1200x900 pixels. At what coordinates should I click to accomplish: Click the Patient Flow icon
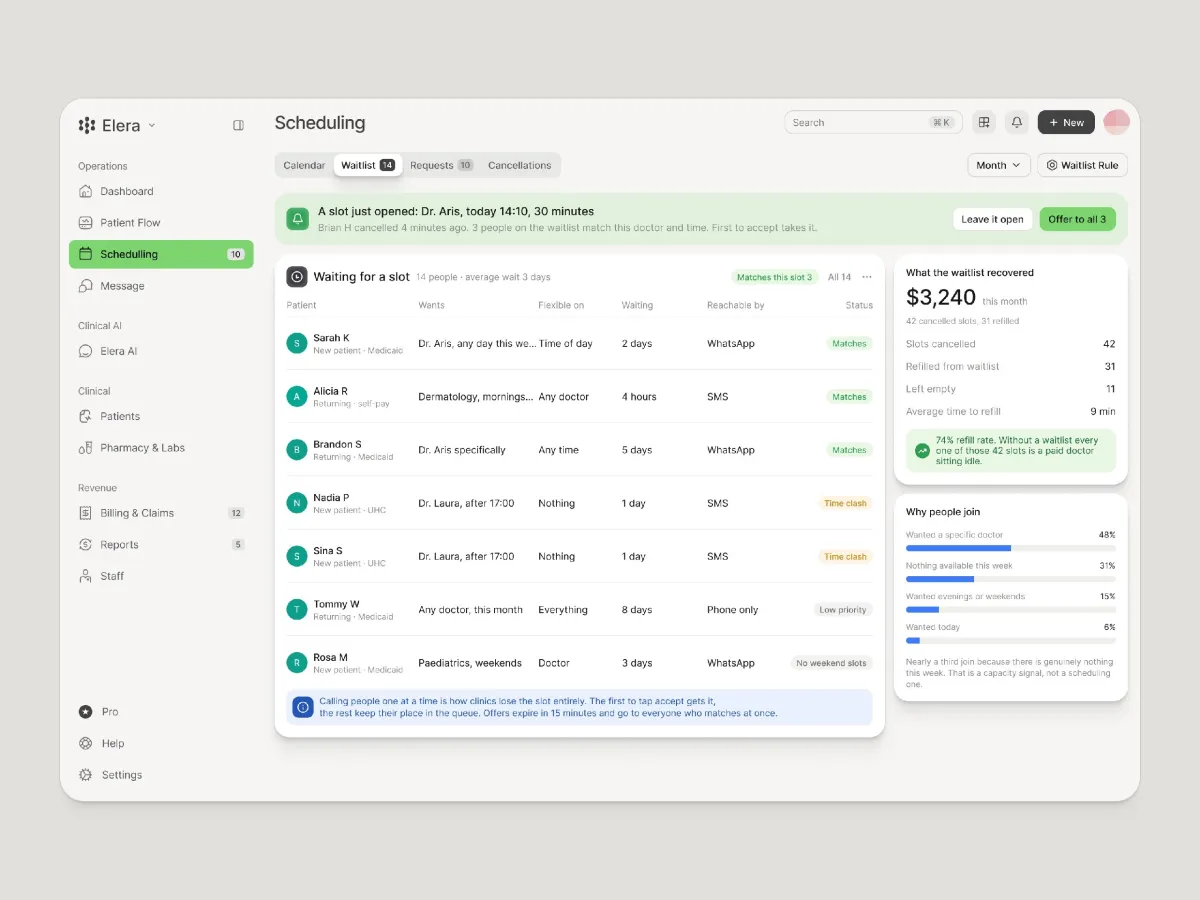(x=86, y=223)
